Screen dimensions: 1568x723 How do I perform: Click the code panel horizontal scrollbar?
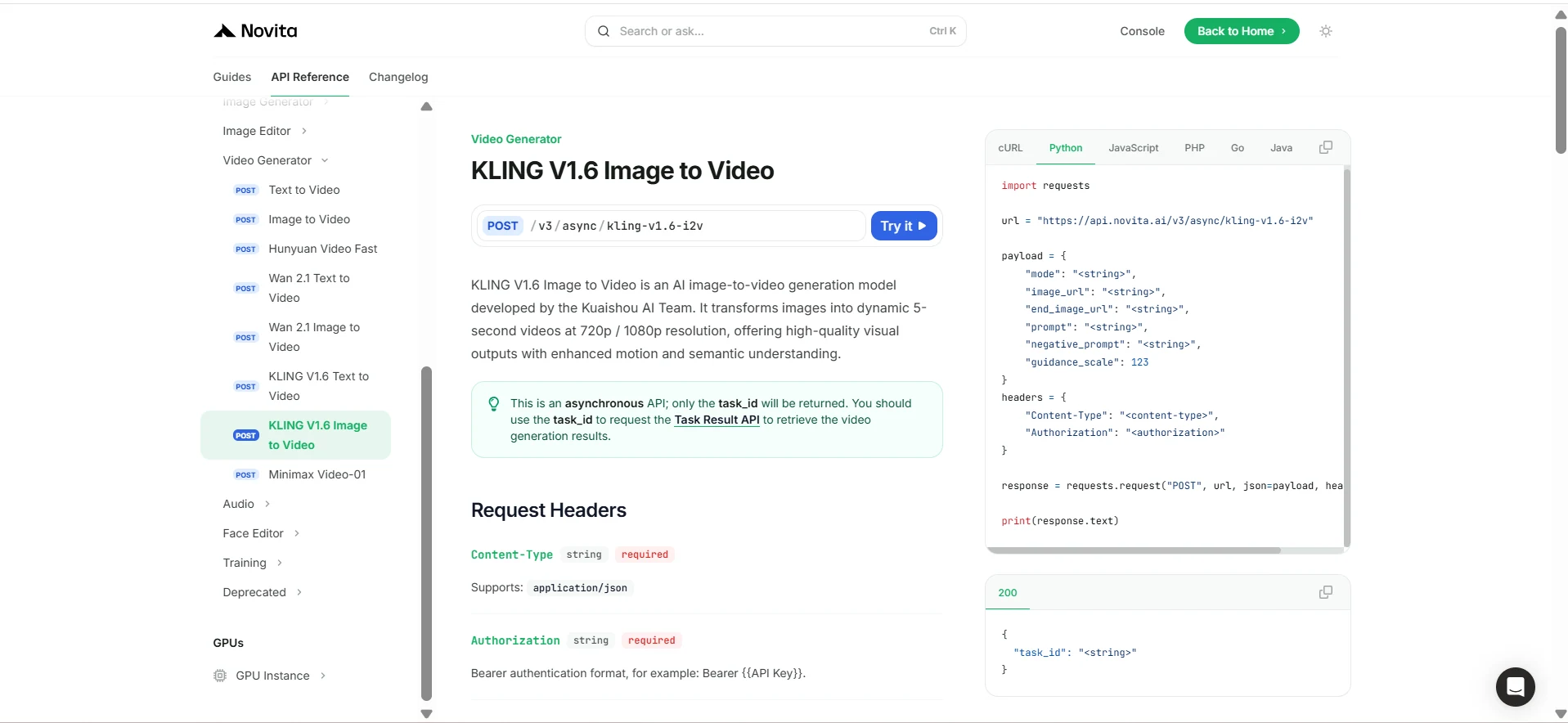pyautogui.click(x=1134, y=550)
